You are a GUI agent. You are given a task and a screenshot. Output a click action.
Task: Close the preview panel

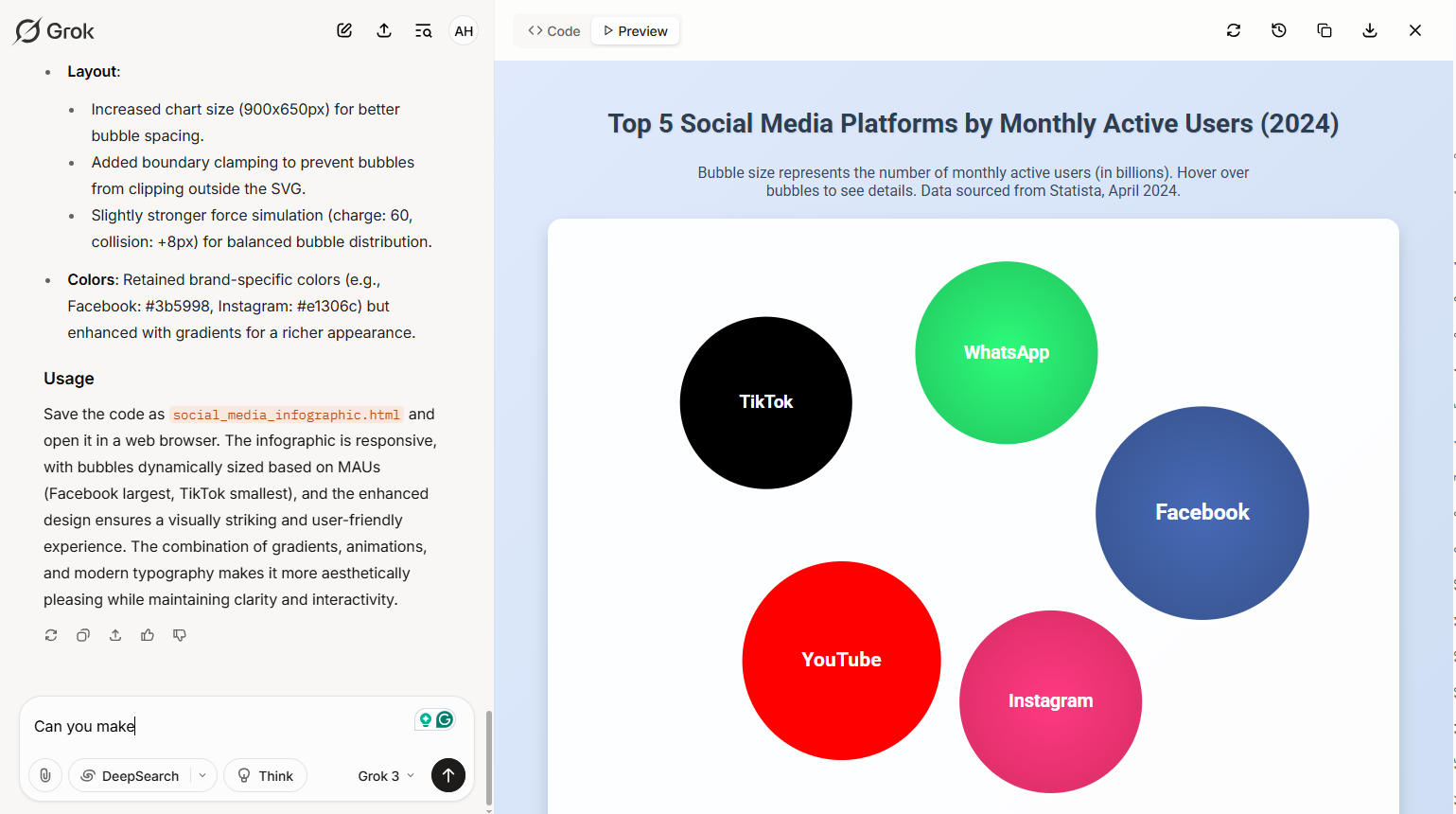coord(1415,30)
